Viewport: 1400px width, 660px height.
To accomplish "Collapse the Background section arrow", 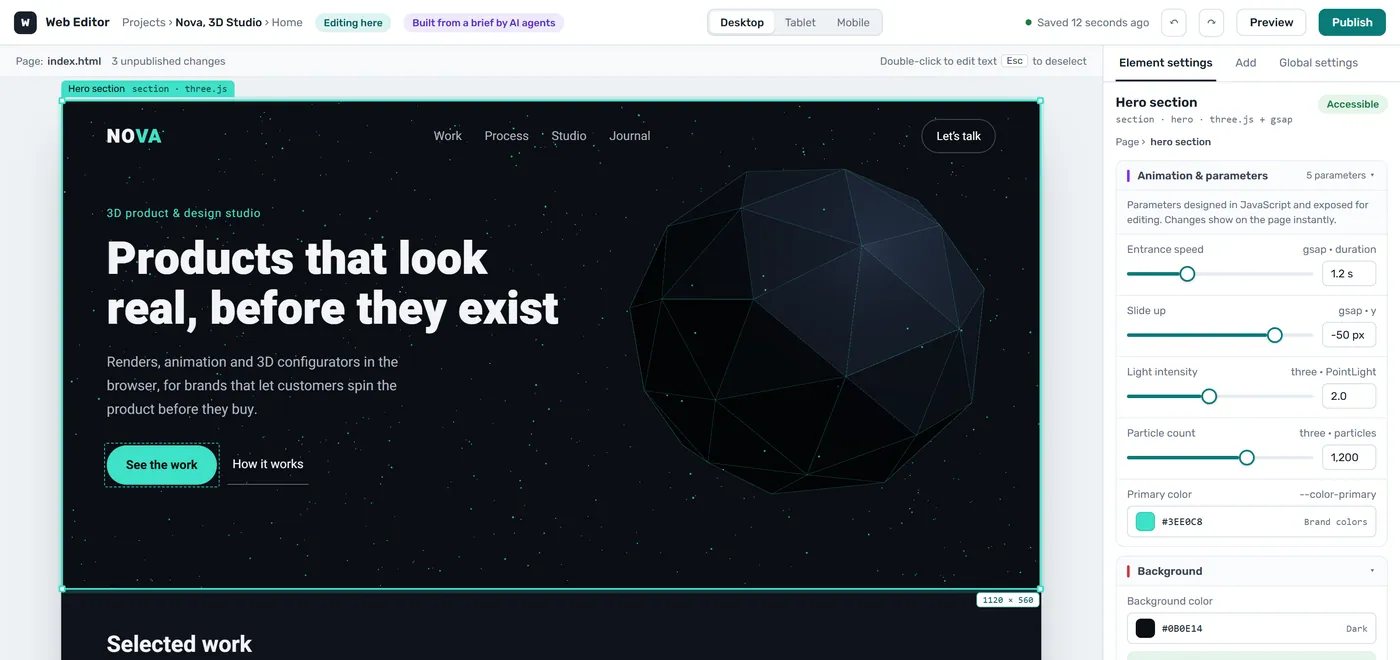I will tap(1372, 571).
